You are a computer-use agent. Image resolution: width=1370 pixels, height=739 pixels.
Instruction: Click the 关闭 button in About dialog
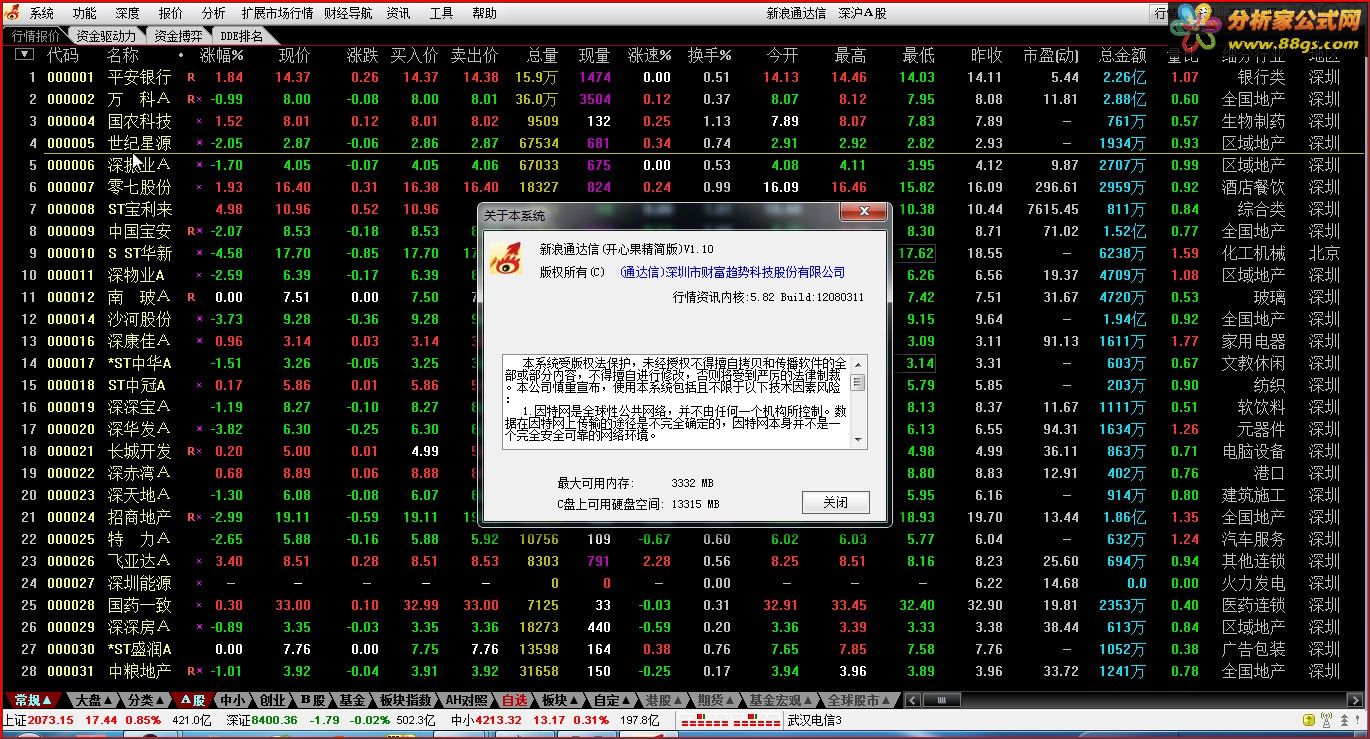tap(835, 502)
